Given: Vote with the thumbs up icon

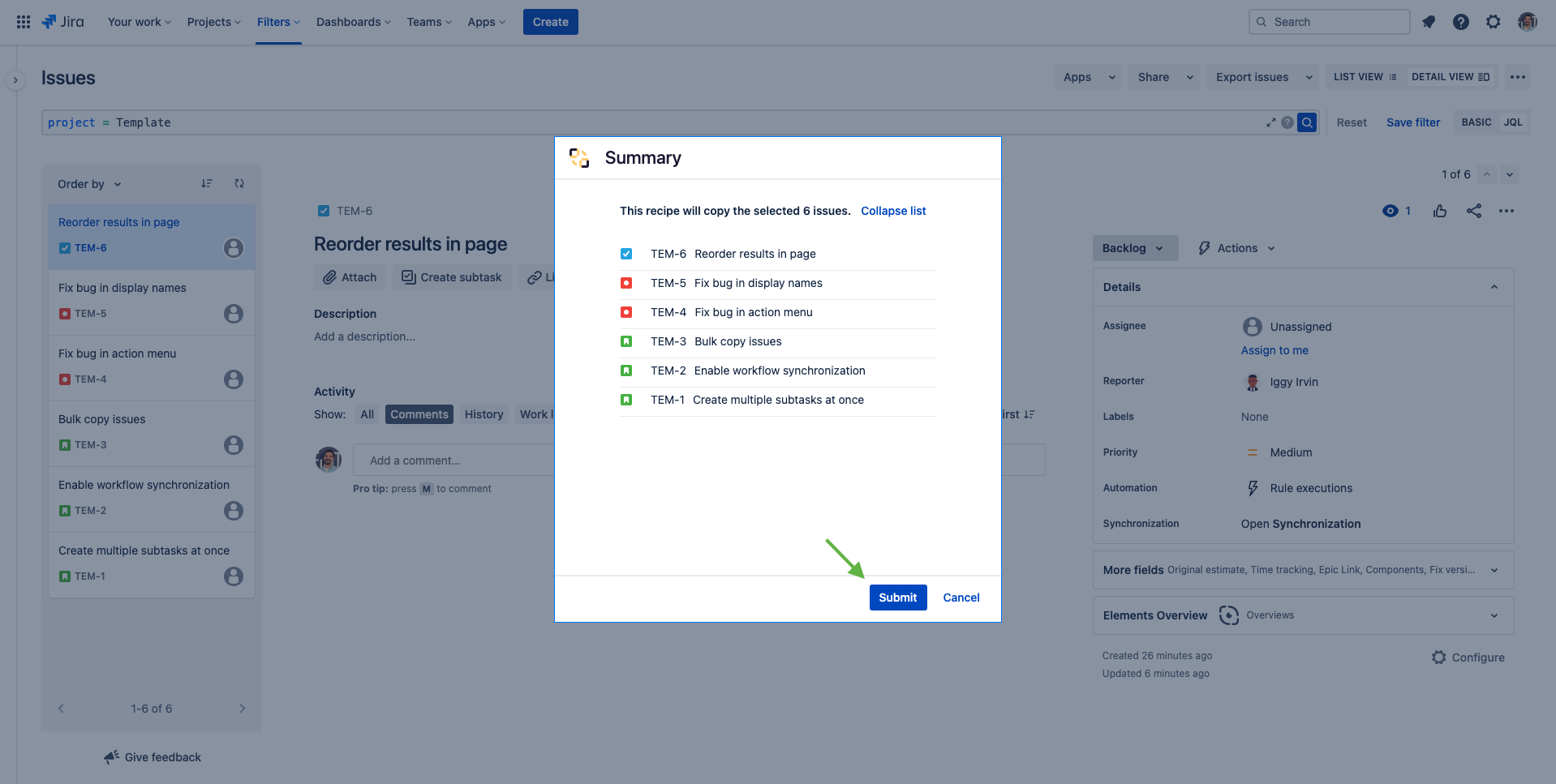Looking at the screenshot, I should pos(1440,211).
